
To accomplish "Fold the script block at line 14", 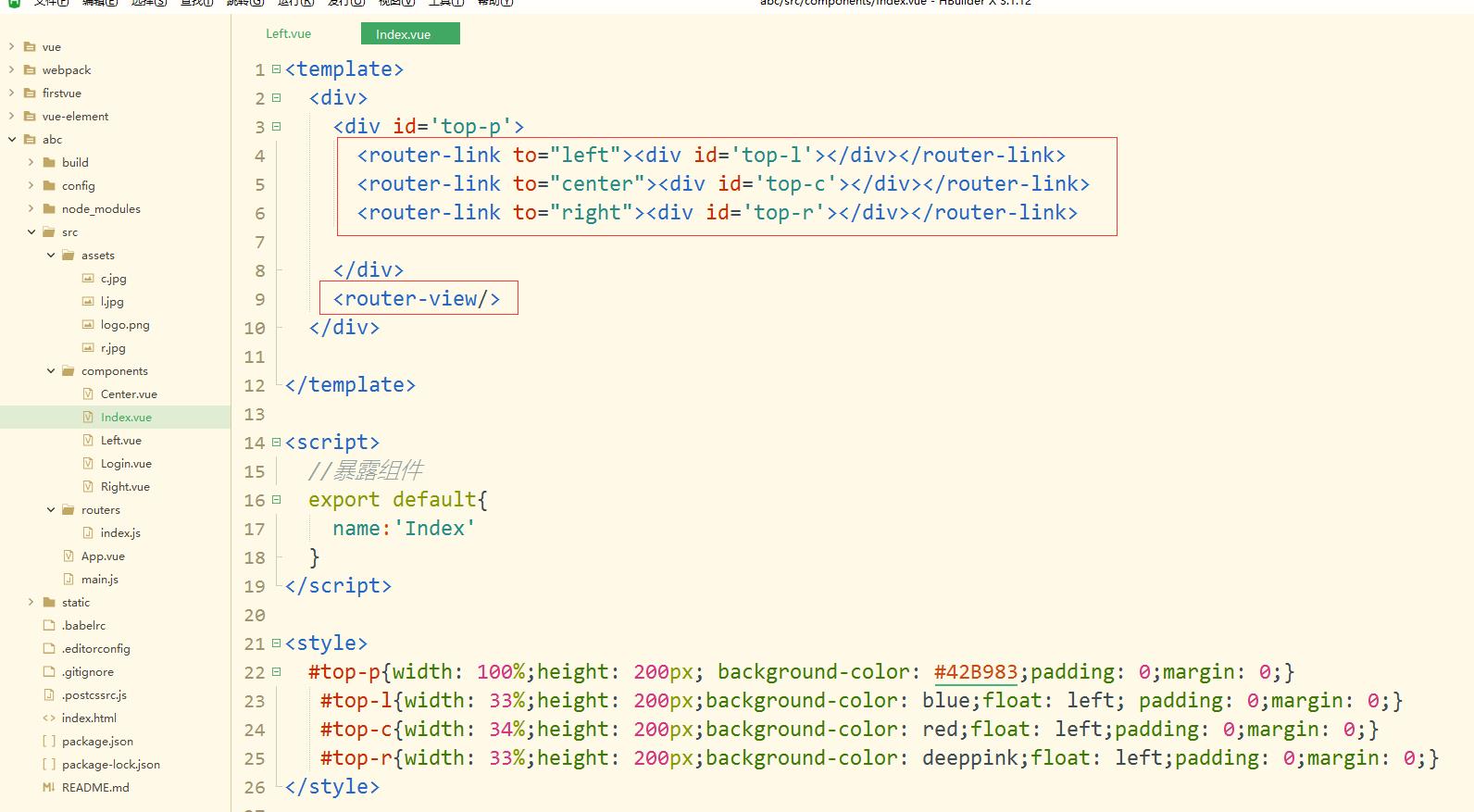I will (276, 443).
